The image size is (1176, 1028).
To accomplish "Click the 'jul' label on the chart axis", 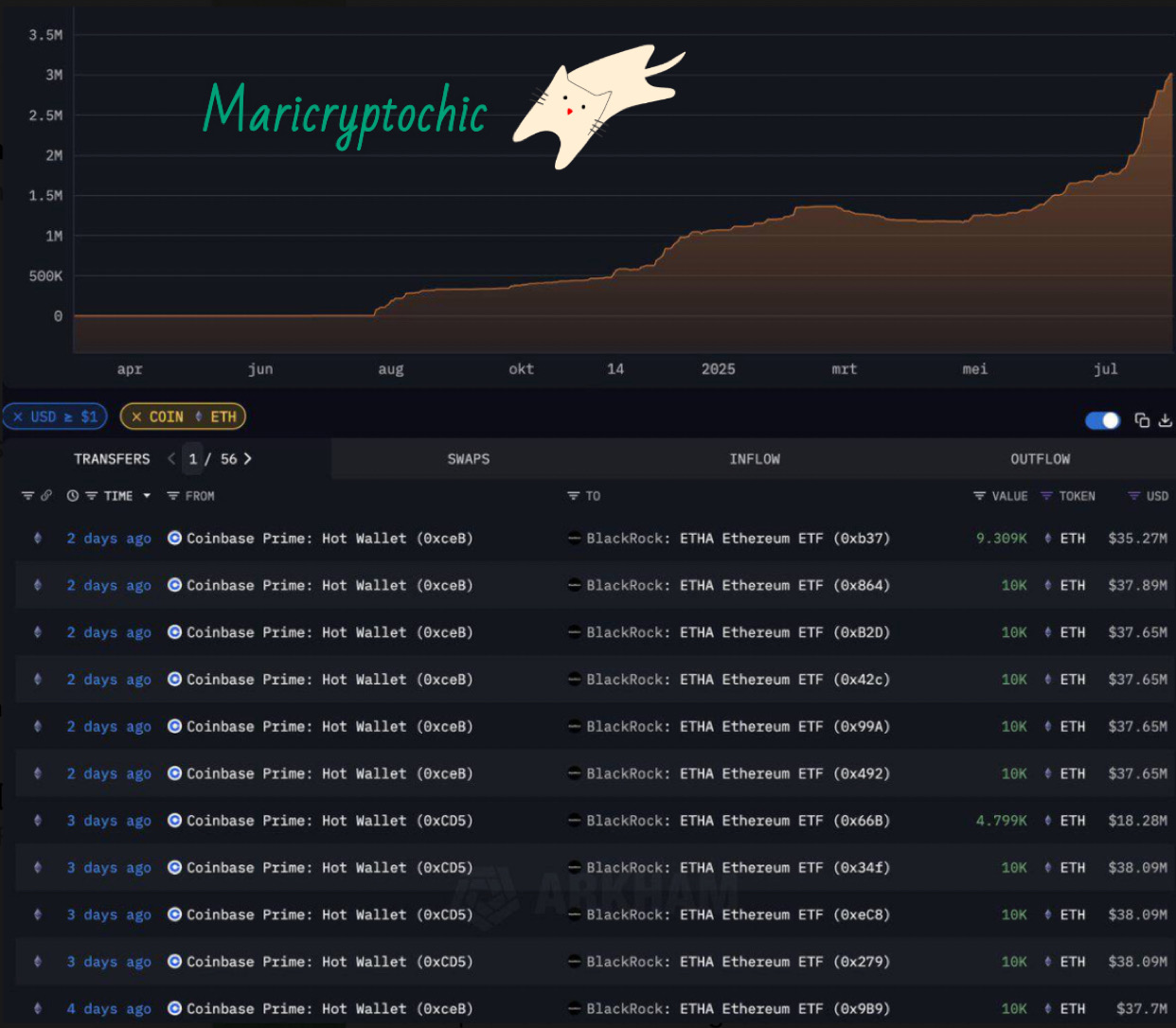I will [1106, 369].
